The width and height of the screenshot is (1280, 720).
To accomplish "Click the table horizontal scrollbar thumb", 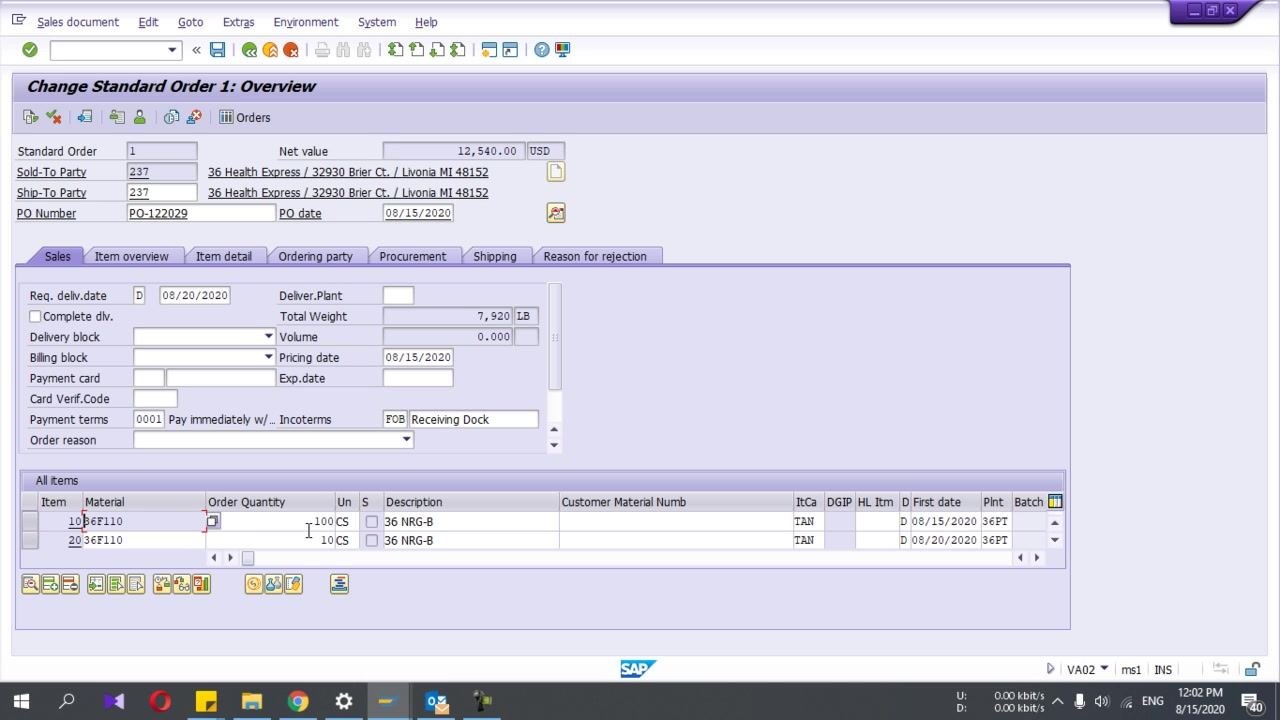I will click(248, 558).
